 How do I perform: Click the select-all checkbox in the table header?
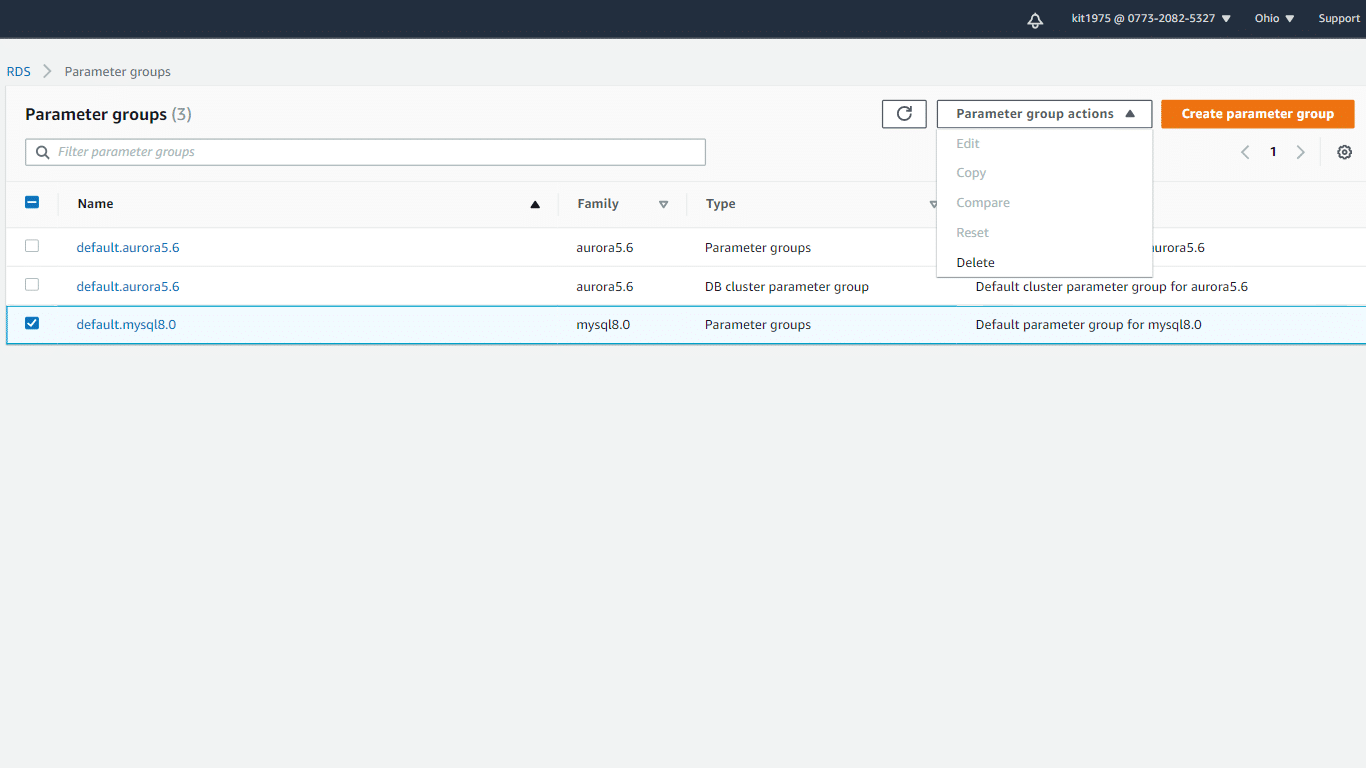[x=31, y=201]
